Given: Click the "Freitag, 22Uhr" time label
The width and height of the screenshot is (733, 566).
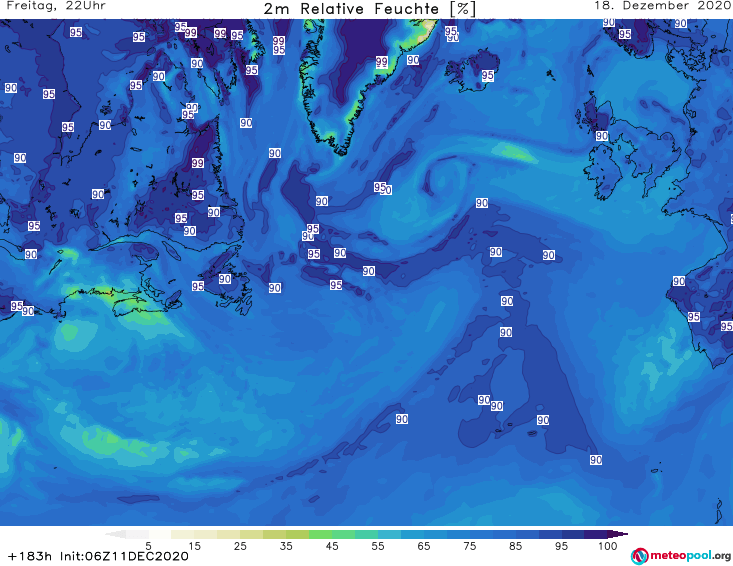Looking at the screenshot, I should pos(56,6).
